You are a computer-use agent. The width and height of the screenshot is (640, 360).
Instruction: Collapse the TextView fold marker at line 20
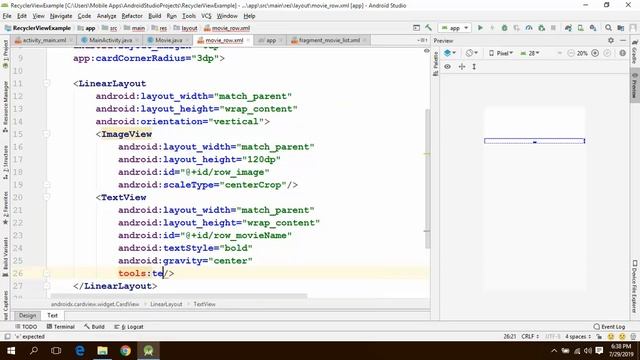pos(46,197)
